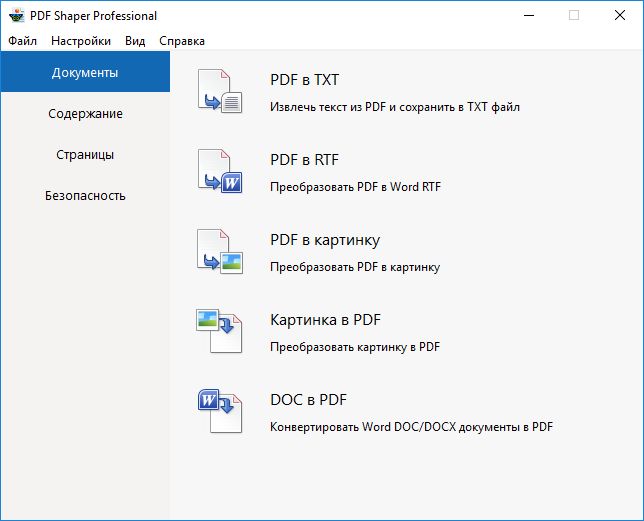Image resolution: width=644 pixels, height=521 pixels.
Task: Choose the 'PDF в картинку' tool title
Action: click(325, 240)
